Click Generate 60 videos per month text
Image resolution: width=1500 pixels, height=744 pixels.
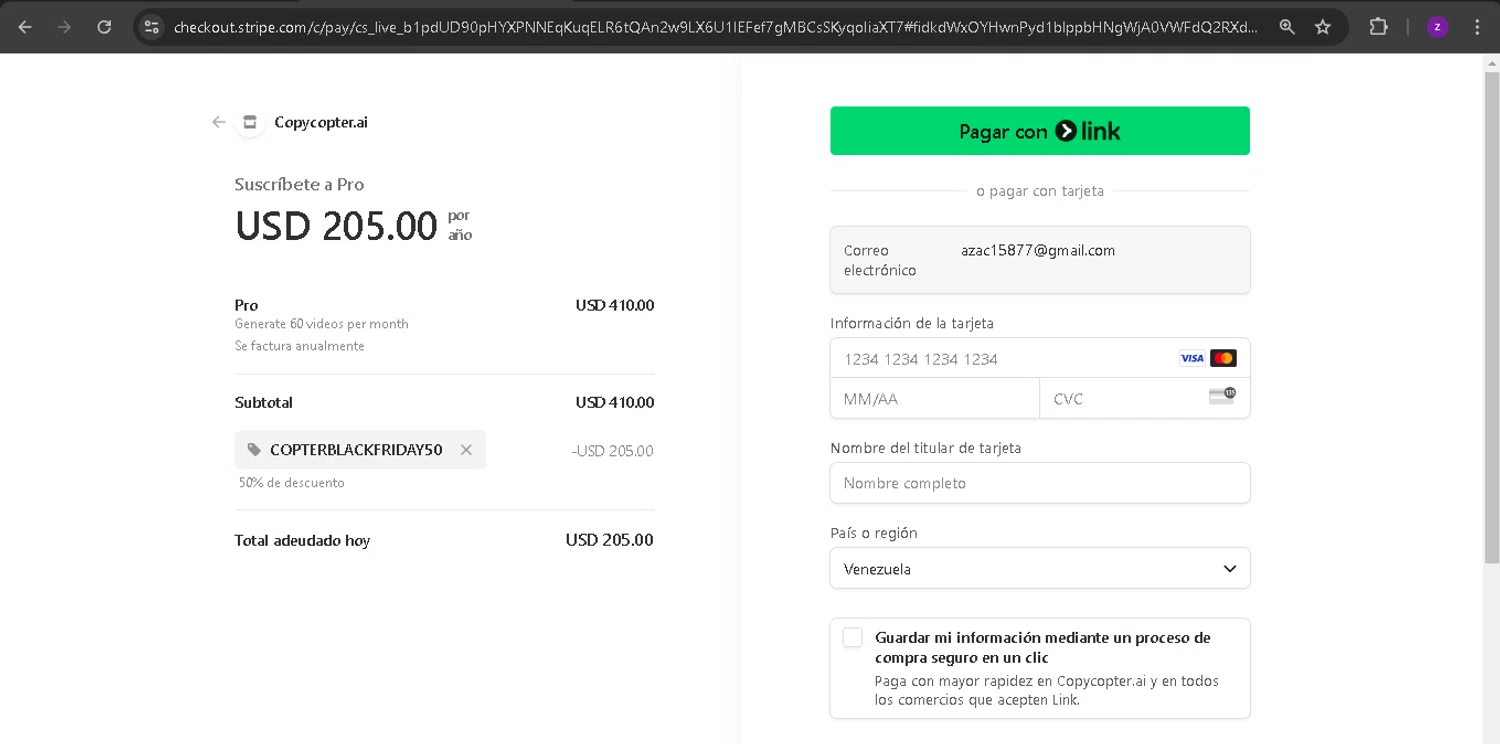pyautogui.click(x=321, y=324)
